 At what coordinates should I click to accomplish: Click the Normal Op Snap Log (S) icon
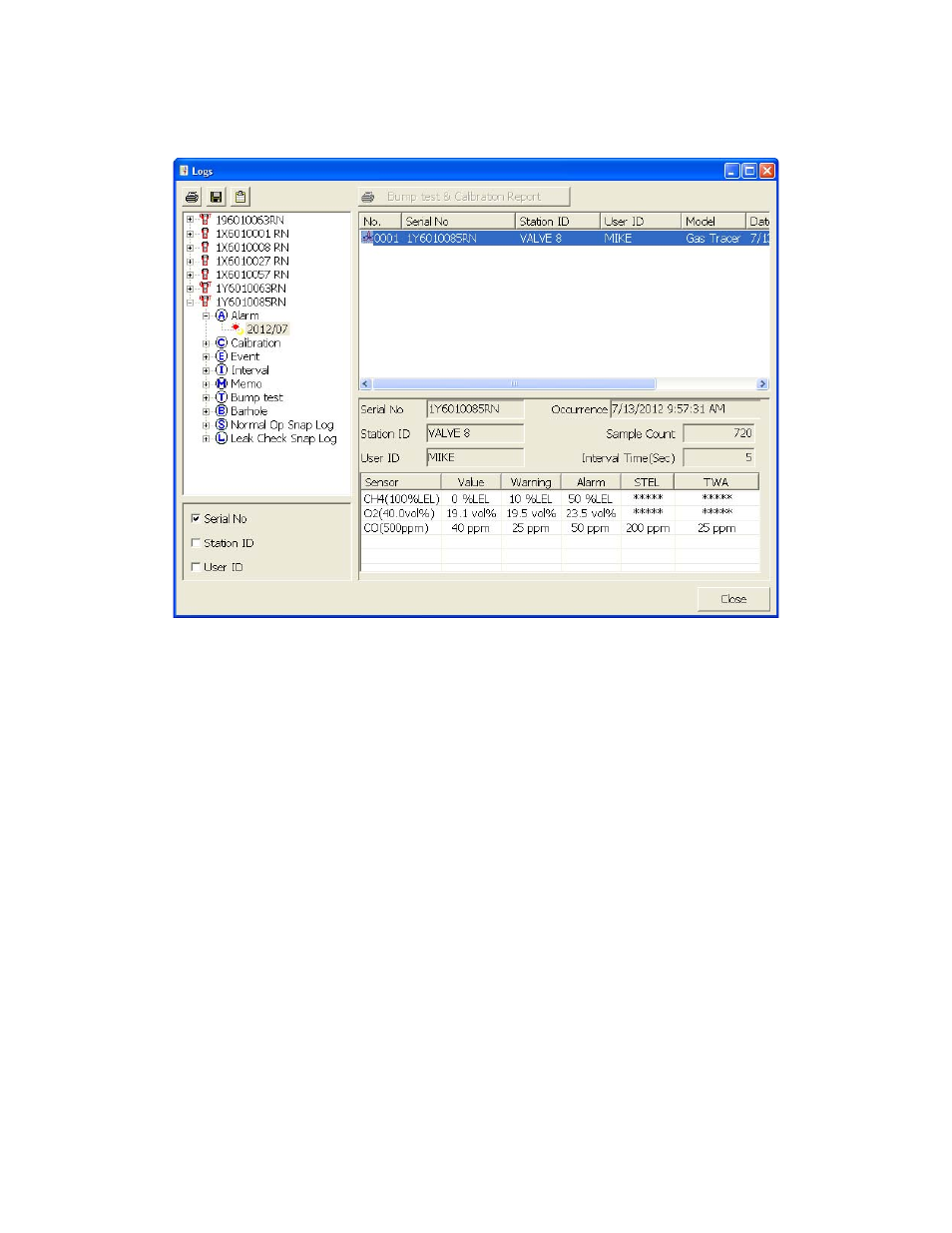(x=222, y=424)
